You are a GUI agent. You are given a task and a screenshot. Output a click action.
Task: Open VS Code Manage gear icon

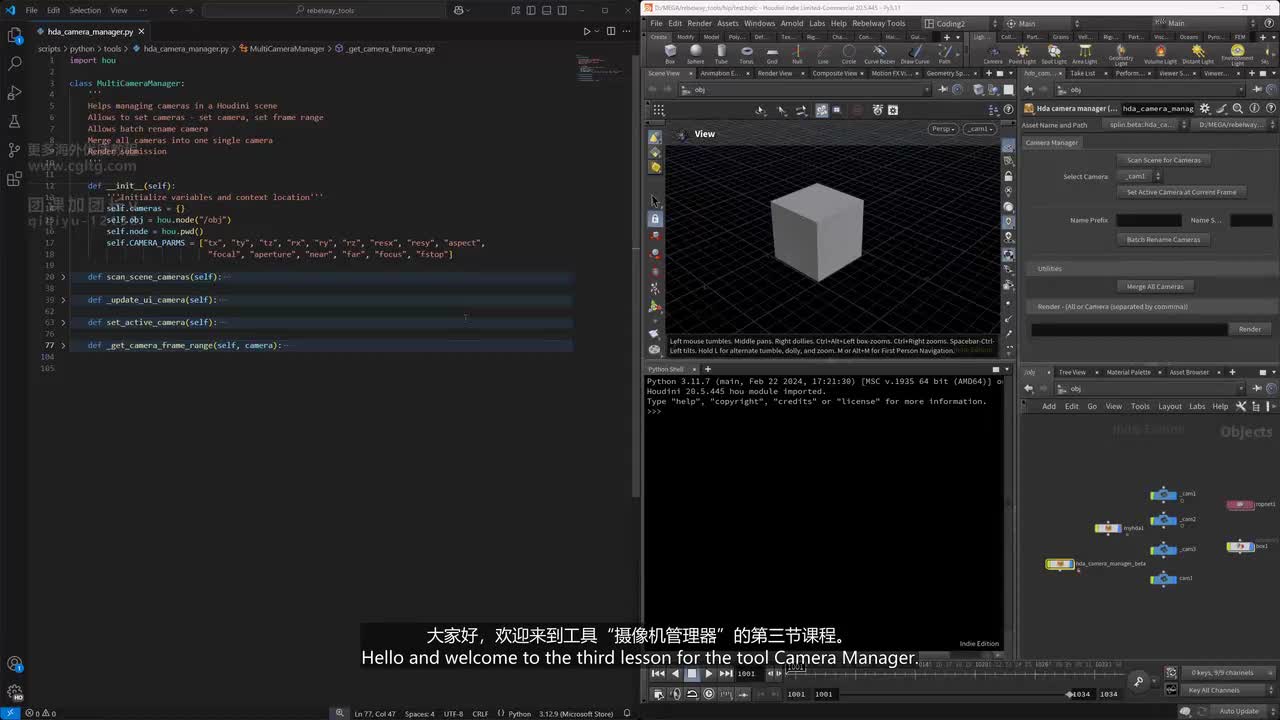(15, 692)
